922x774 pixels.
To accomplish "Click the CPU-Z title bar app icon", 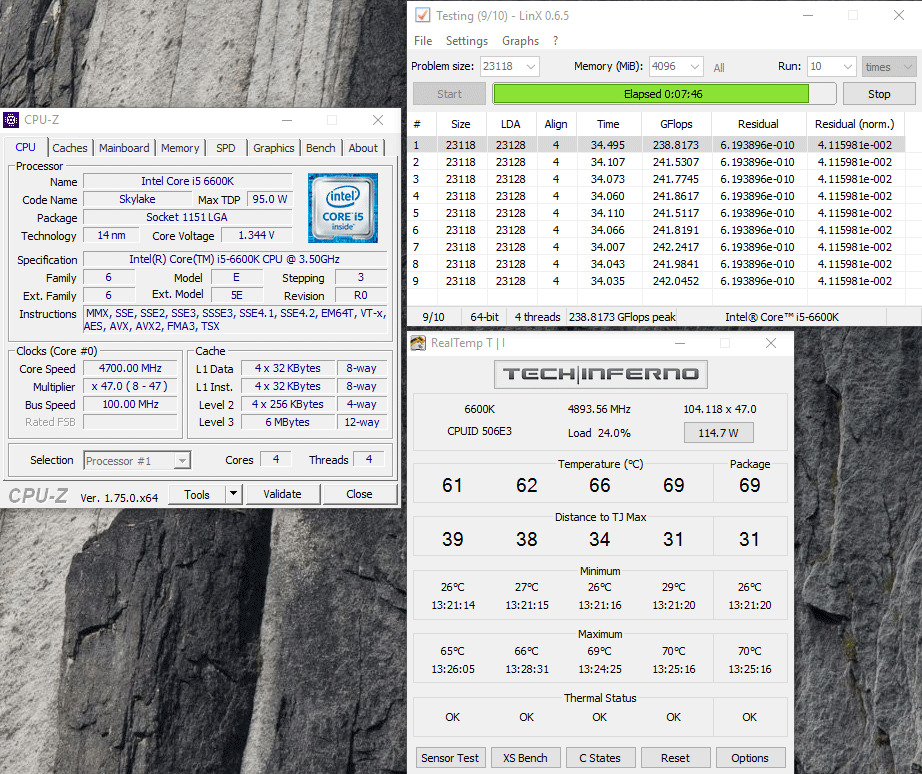I will pyautogui.click(x=11, y=120).
